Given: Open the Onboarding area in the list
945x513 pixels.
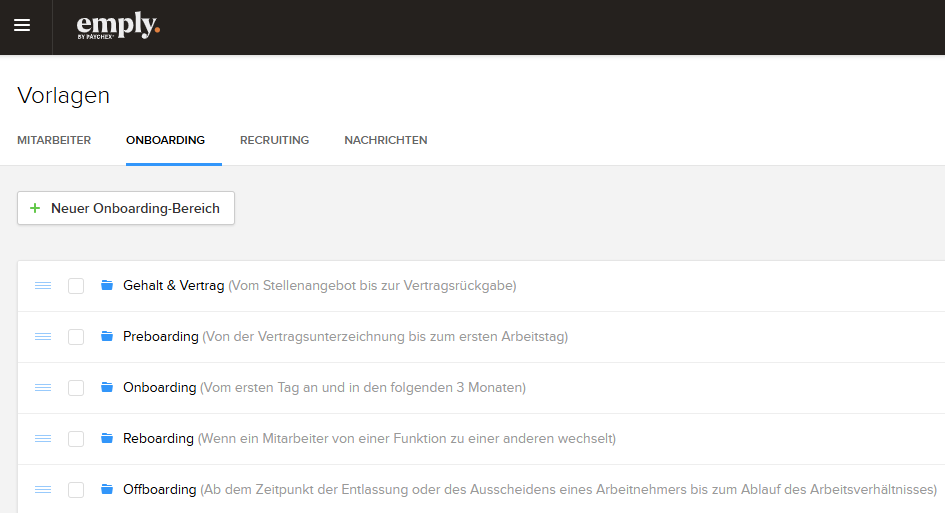Looking at the screenshot, I should coord(160,387).
